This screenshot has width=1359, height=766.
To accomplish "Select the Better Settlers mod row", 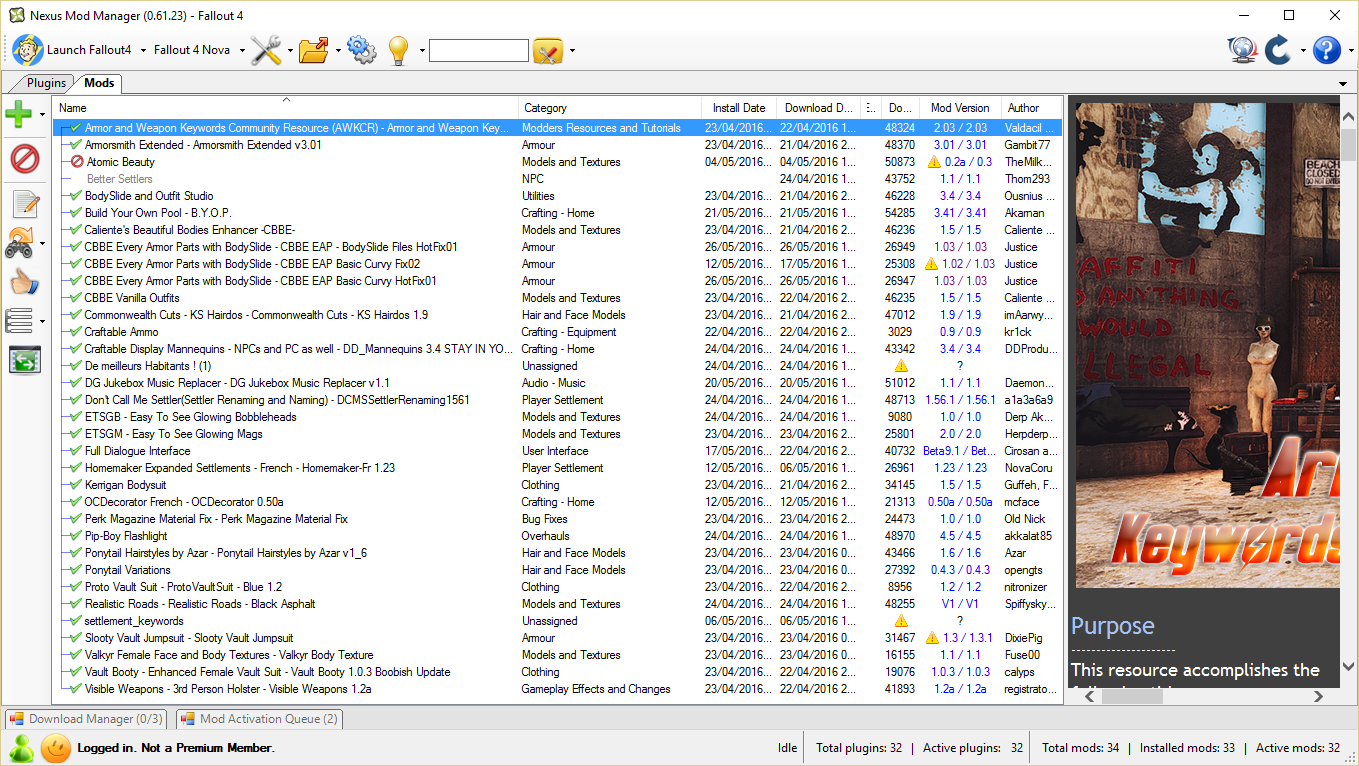I will pos(559,179).
